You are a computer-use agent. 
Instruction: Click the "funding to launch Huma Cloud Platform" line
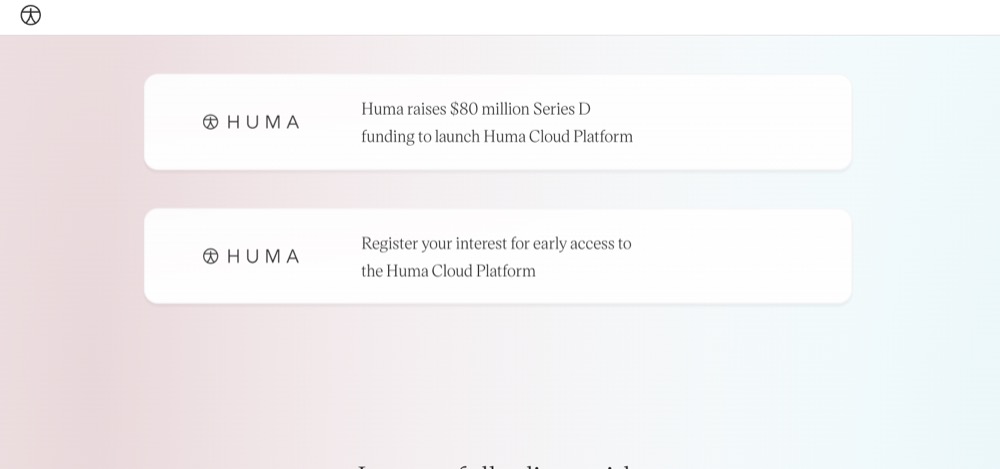(x=497, y=137)
